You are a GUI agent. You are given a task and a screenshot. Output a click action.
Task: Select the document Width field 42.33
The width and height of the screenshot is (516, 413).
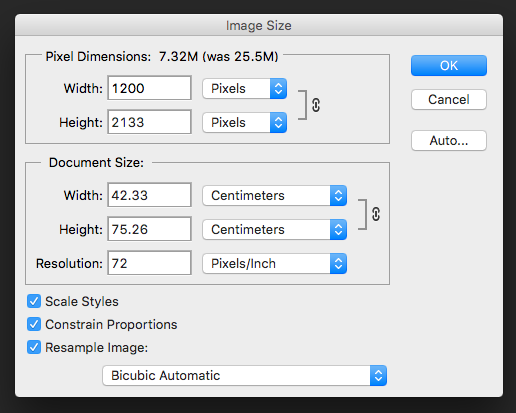[149, 195]
